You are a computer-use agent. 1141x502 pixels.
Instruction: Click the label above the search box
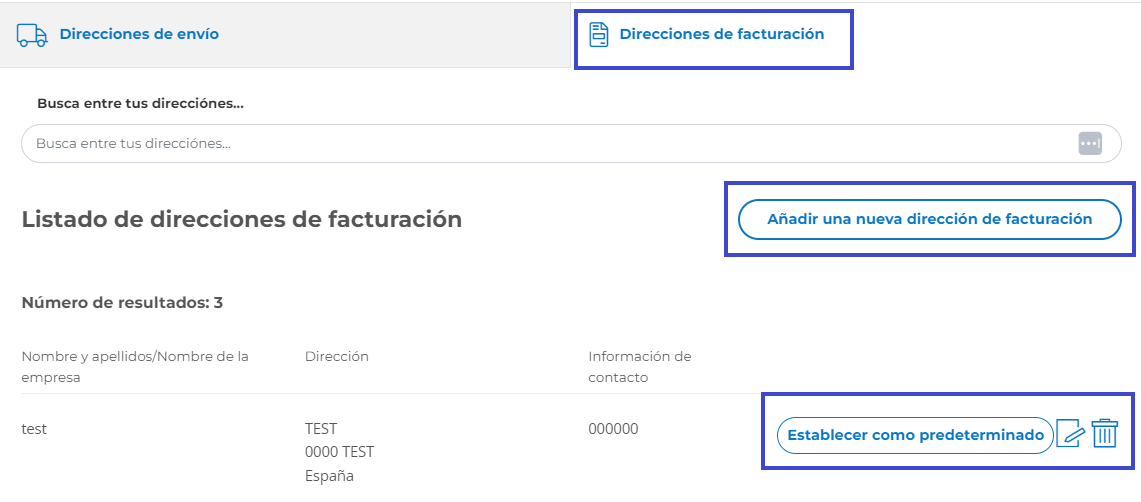point(140,103)
